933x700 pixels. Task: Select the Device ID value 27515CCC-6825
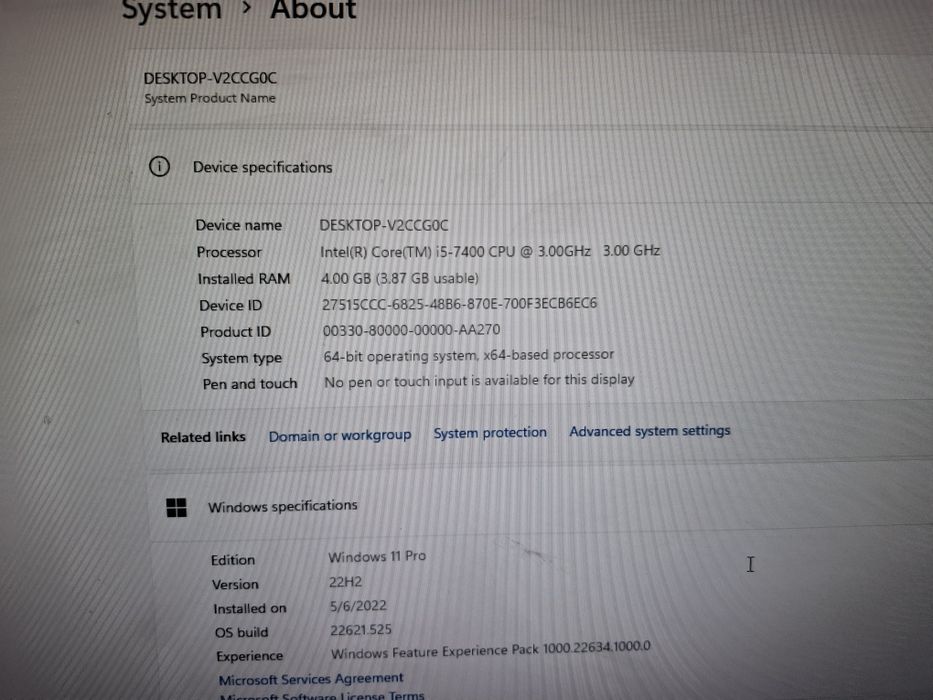459,304
